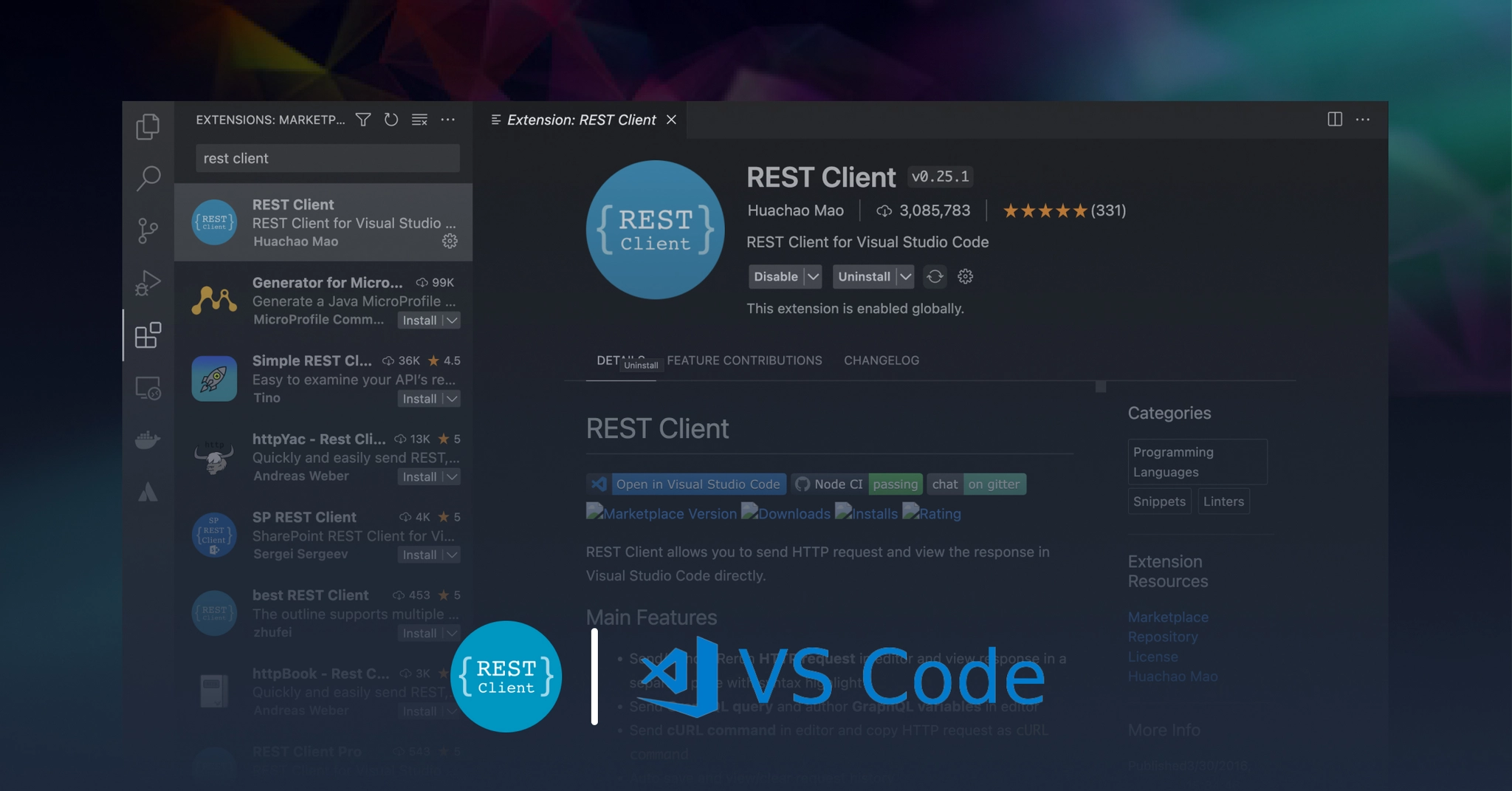Viewport: 1512px width, 791px height.
Task: Switch to the Feature Contributions tab
Action: click(x=743, y=360)
